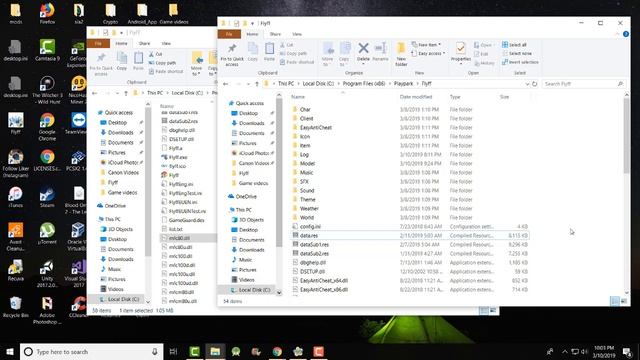This screenshot has height=360, width=640.
Task: Open OneDrive in front window navigation pane
Action: [x=246, y=196]
